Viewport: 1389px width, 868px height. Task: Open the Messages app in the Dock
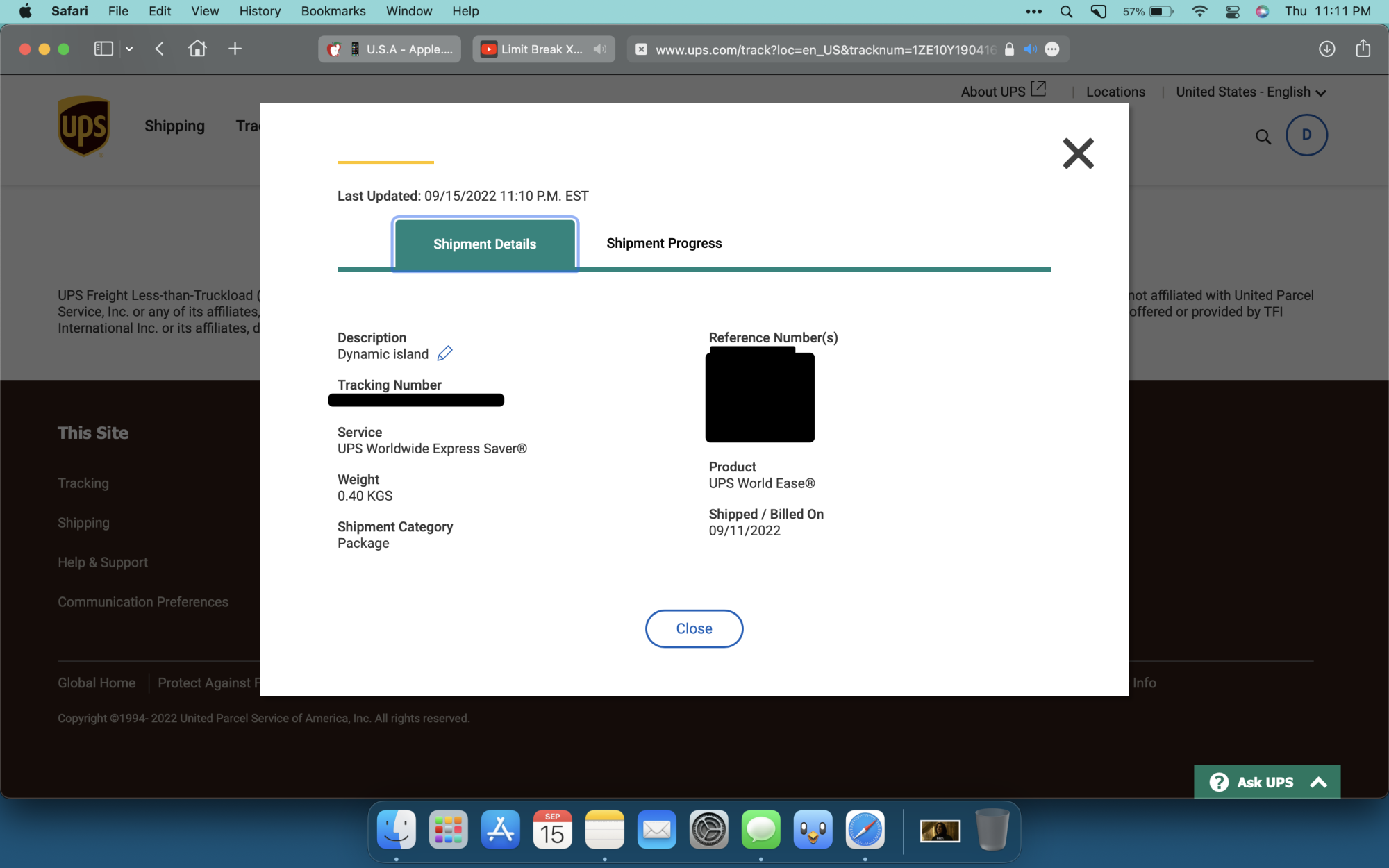click(760, 829)
